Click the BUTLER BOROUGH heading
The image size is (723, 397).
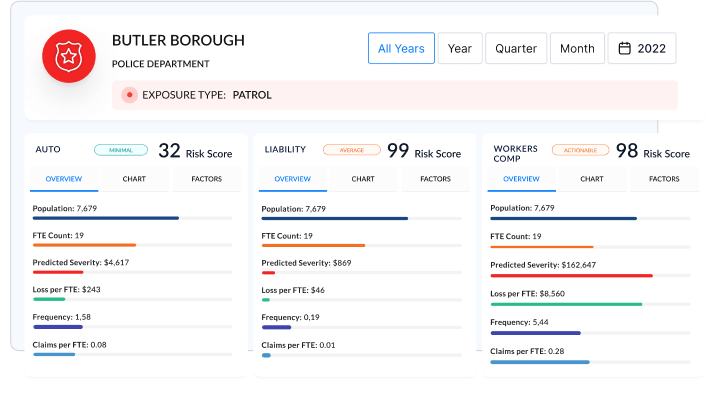178,41
